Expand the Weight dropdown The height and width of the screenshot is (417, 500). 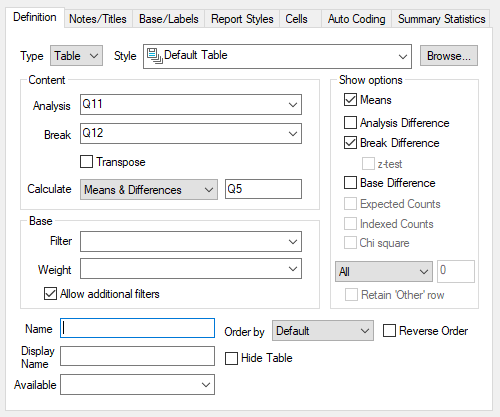click(x=191, y=269)
